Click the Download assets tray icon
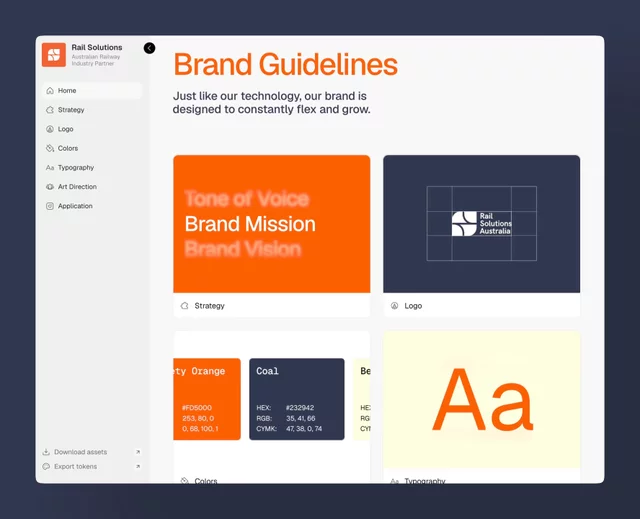 click(x=46, y=452)
